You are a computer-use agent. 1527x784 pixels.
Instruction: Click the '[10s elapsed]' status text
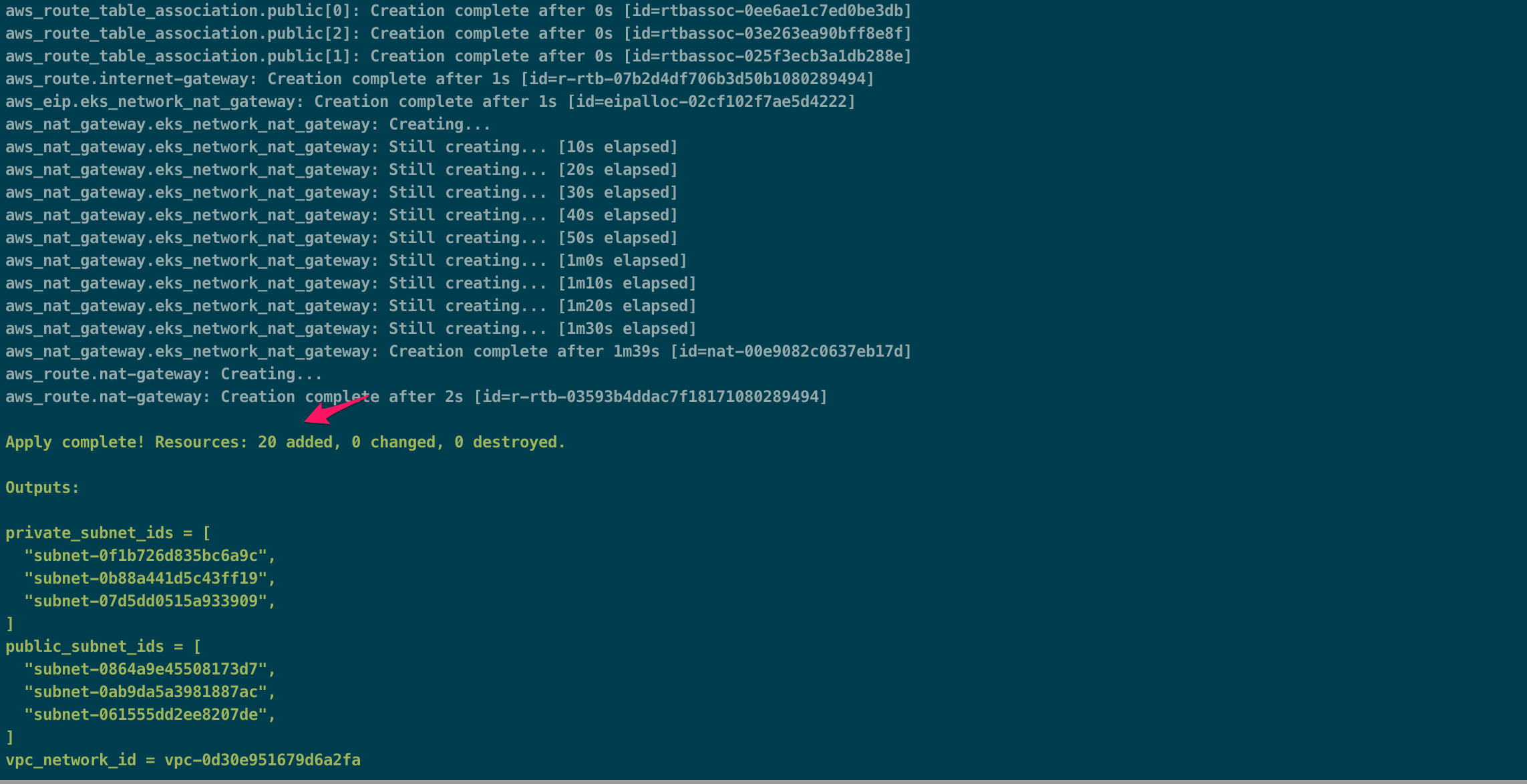point(618,147)
